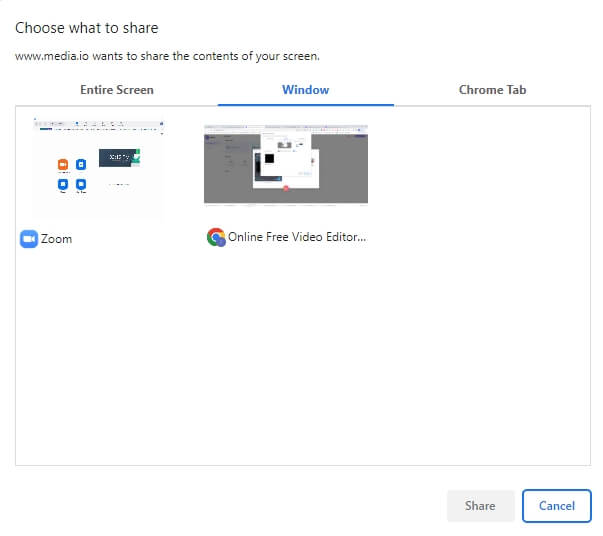Select the Zoom window thumbnail
This screenshot has height=536, width=603.
pos(98,167)
